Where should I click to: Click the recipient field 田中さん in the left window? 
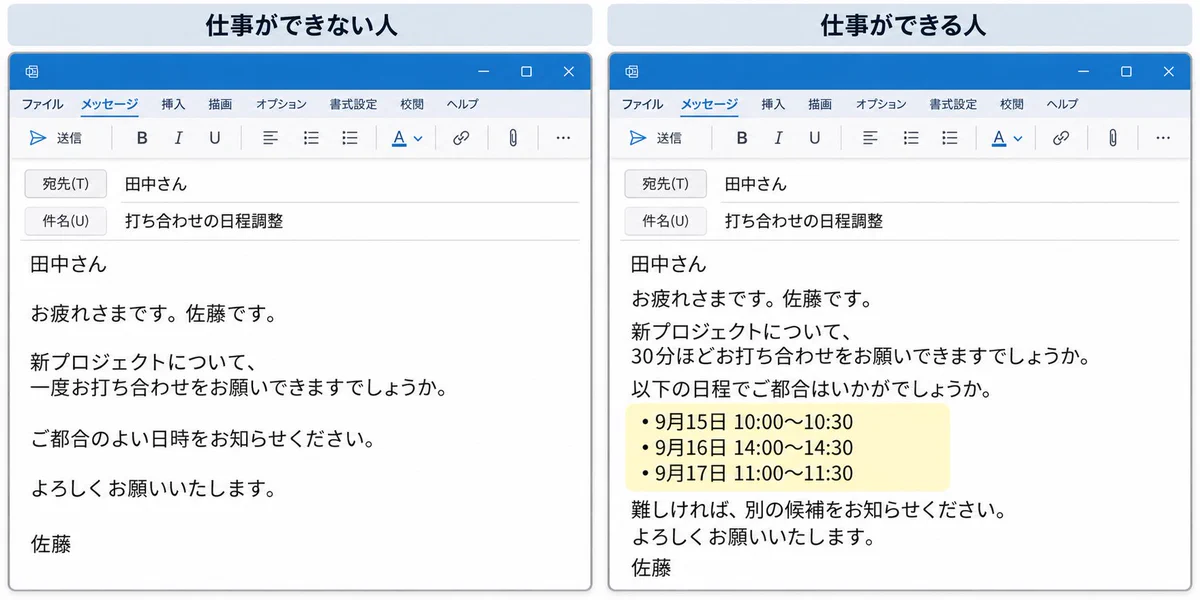pyautogui.click(x=350, y=184)
